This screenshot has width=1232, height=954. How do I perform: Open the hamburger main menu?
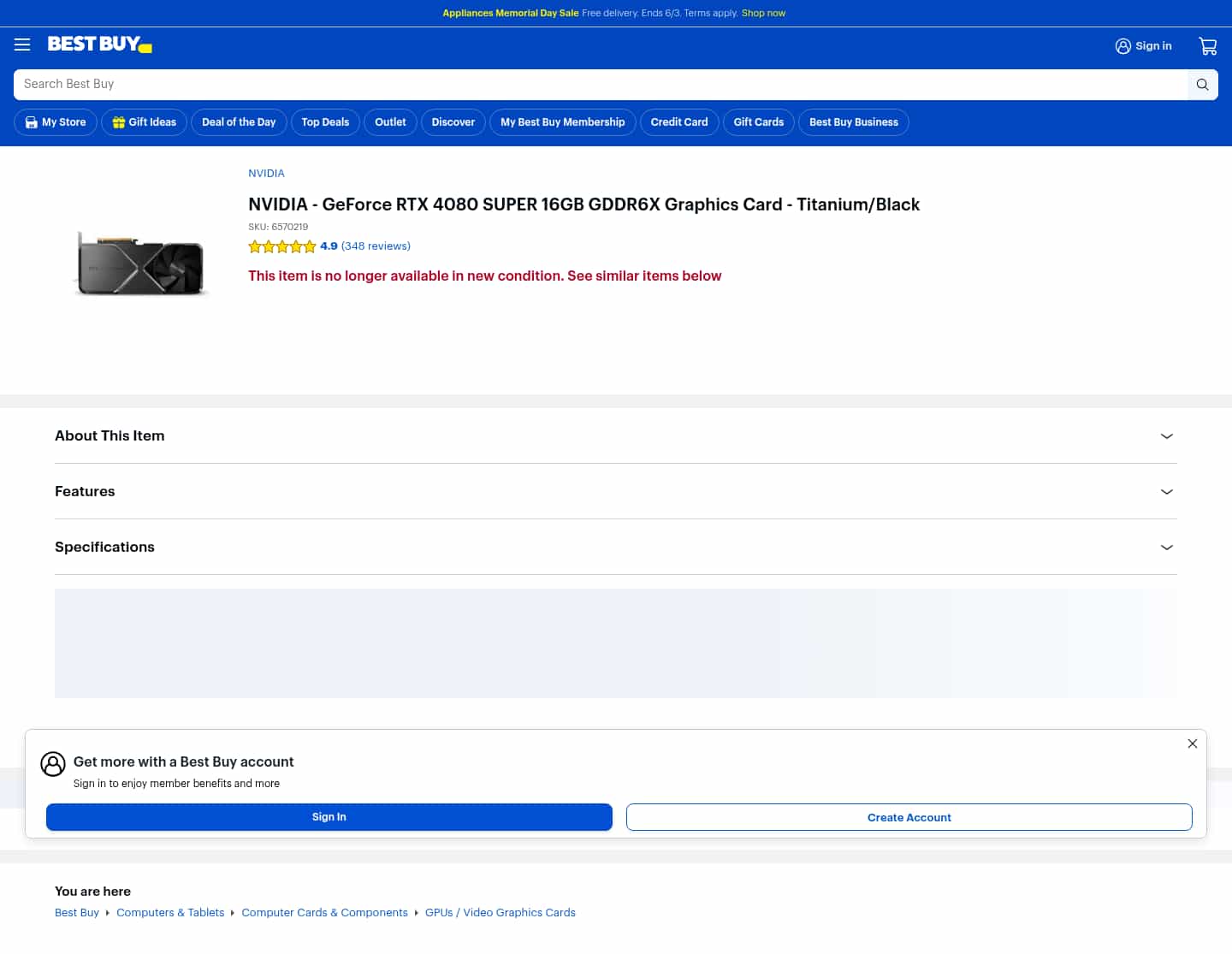click(22, 44)
